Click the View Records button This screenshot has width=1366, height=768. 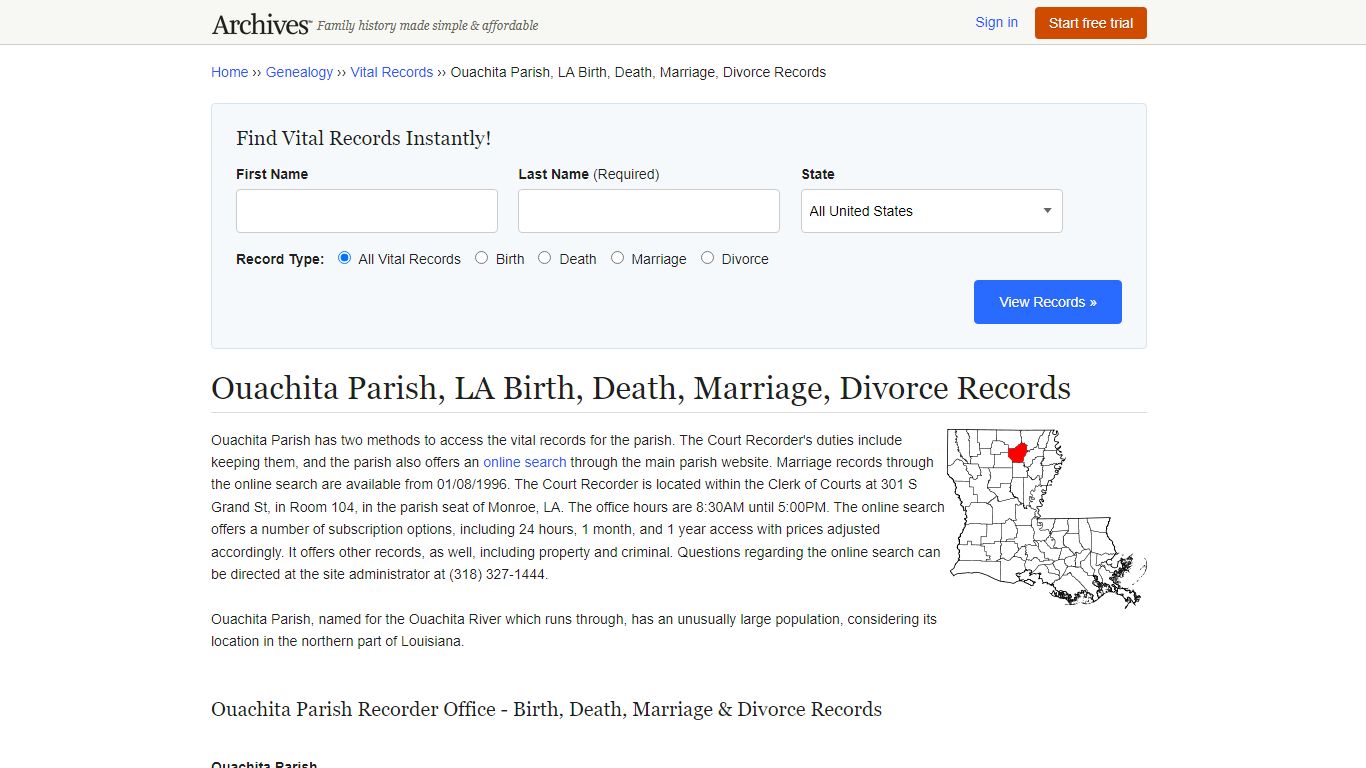tap(1048, 302)
